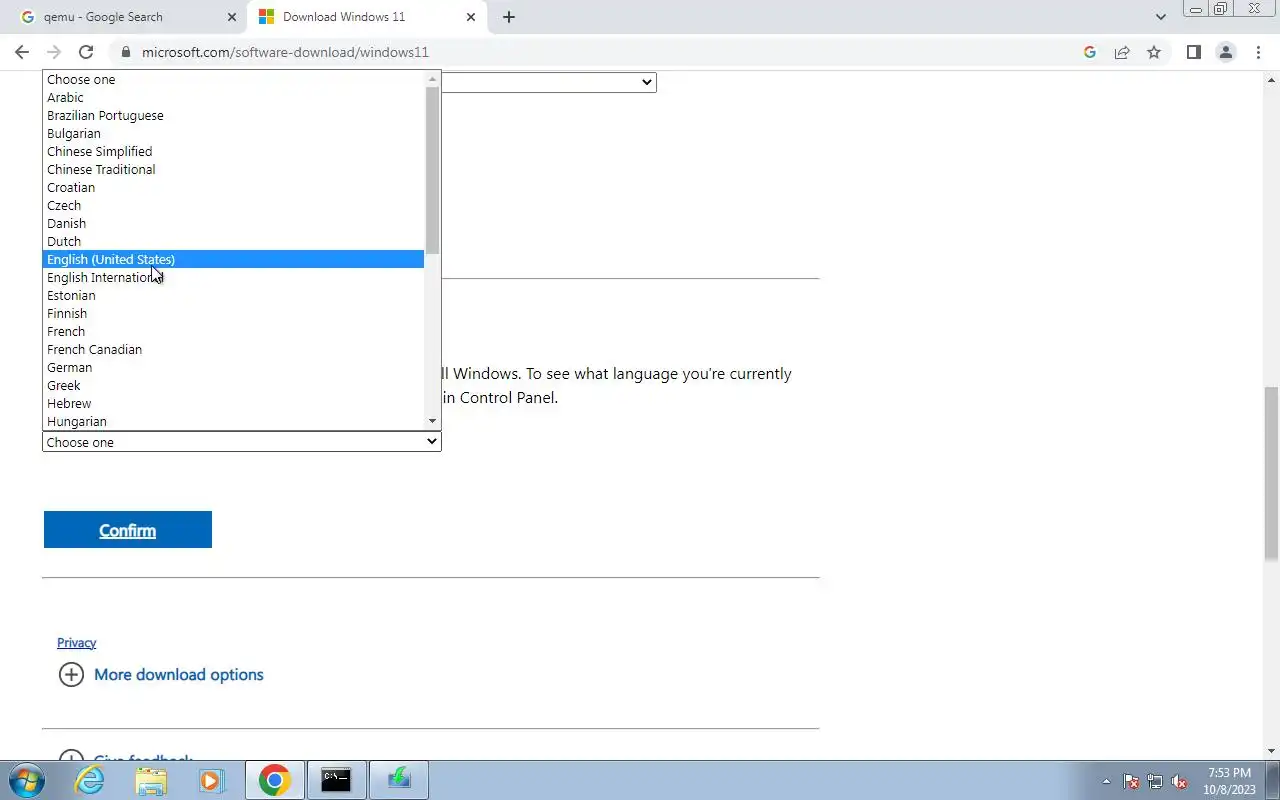Open a new tab with plus button
Screen dimensions: 1280x800
tap(509, 17)
